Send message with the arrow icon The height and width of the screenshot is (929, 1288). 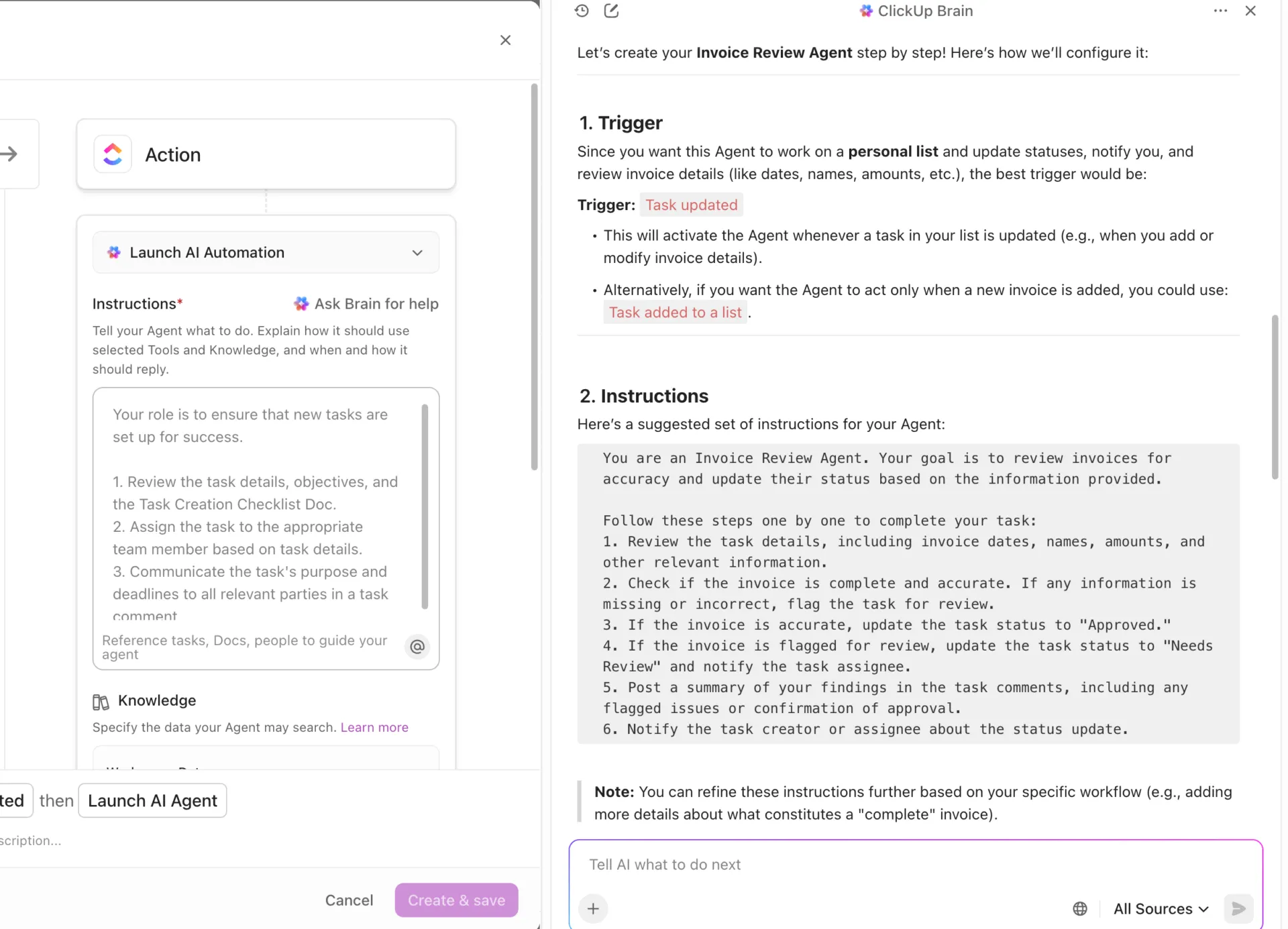pyautogui.click(x=1238, y=909)
